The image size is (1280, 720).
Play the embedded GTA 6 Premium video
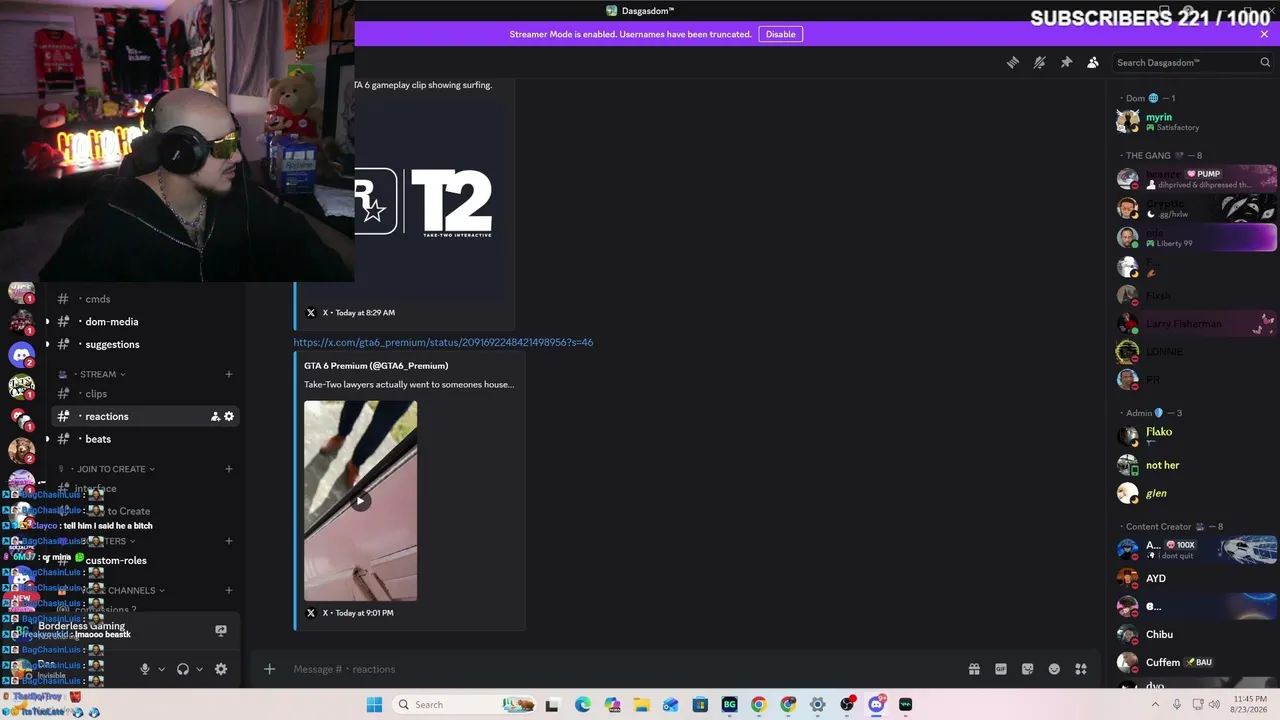click(360, 501)
